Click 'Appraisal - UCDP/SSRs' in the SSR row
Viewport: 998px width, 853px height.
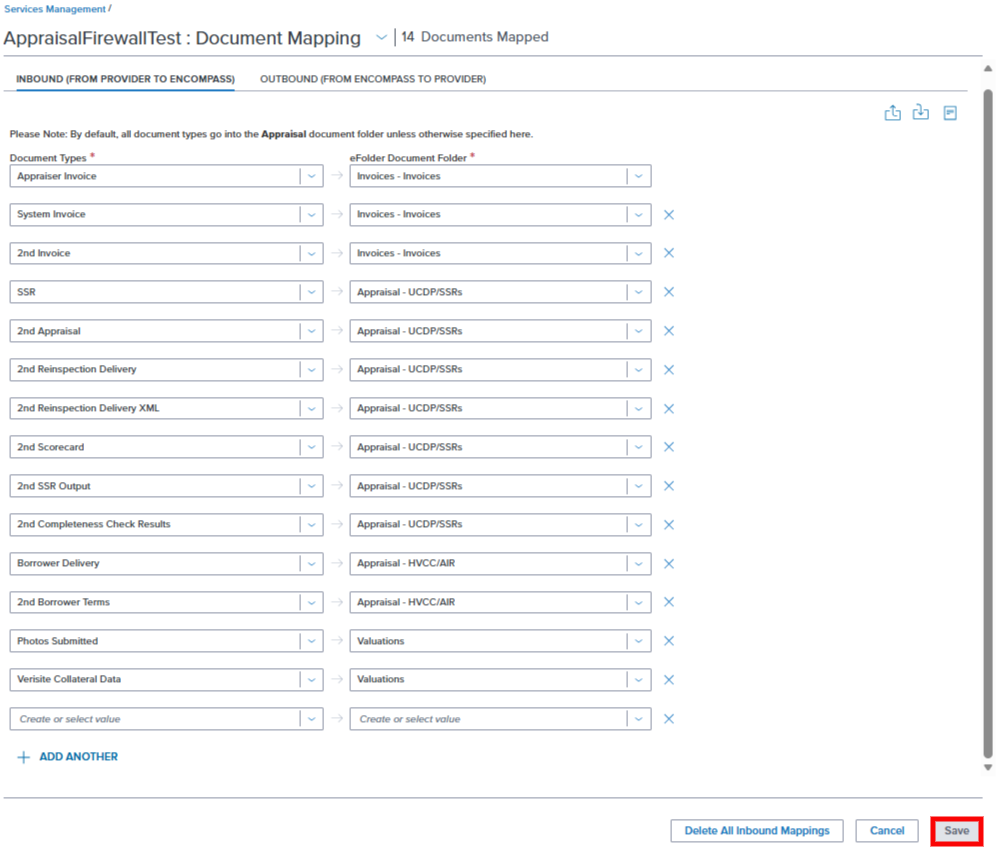coord(409,292)
